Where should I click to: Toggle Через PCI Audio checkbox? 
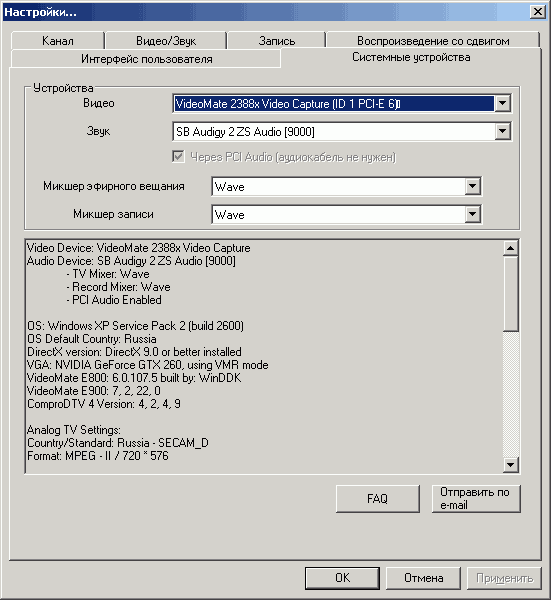178,157
